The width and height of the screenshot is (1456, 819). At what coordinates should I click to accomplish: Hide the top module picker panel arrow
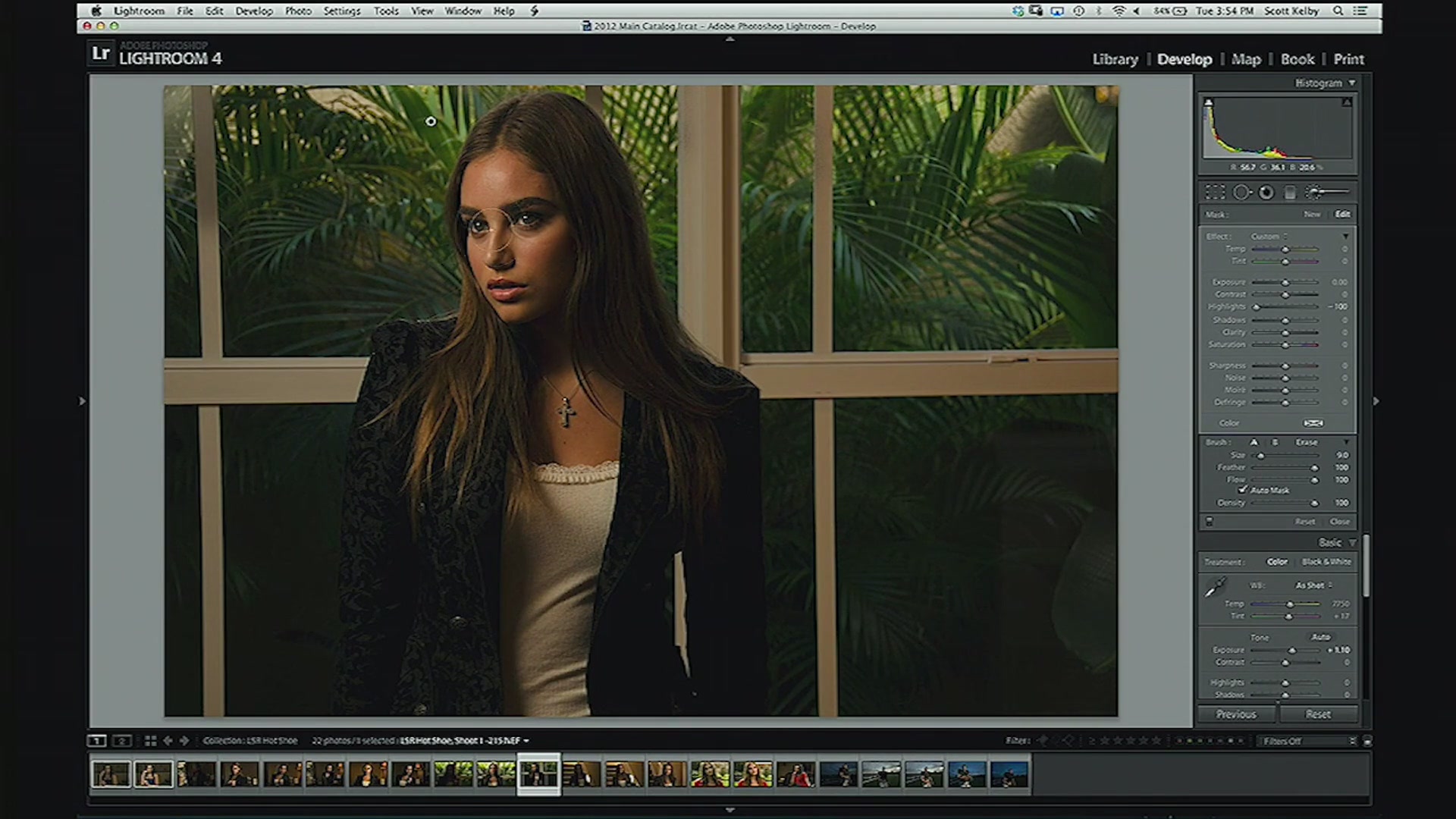pos(730,39)
